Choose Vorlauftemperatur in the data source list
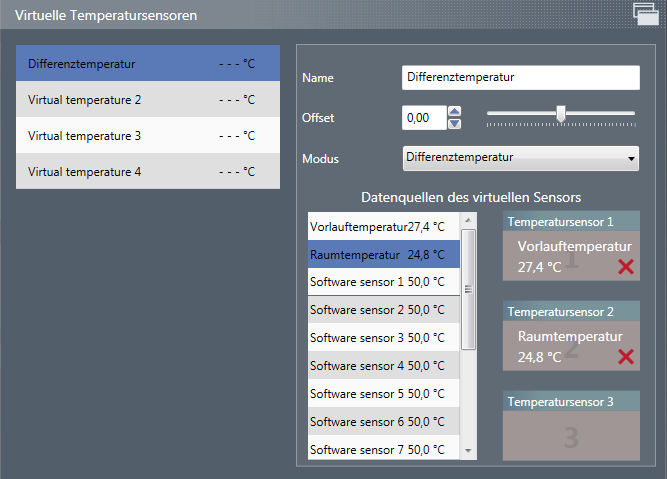 [x=383, y=226]
